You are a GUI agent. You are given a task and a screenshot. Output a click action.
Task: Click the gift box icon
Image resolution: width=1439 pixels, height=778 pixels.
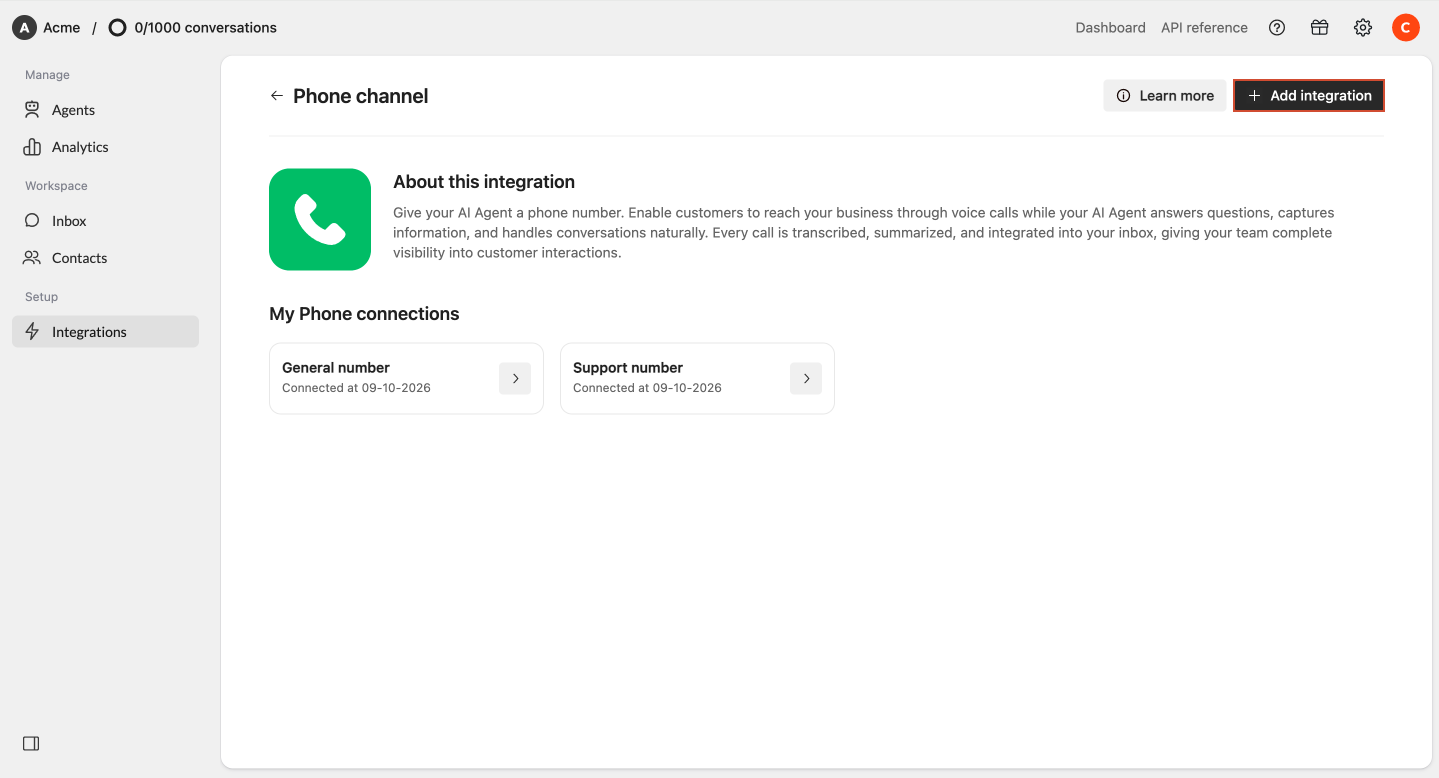pos(1320,28)
